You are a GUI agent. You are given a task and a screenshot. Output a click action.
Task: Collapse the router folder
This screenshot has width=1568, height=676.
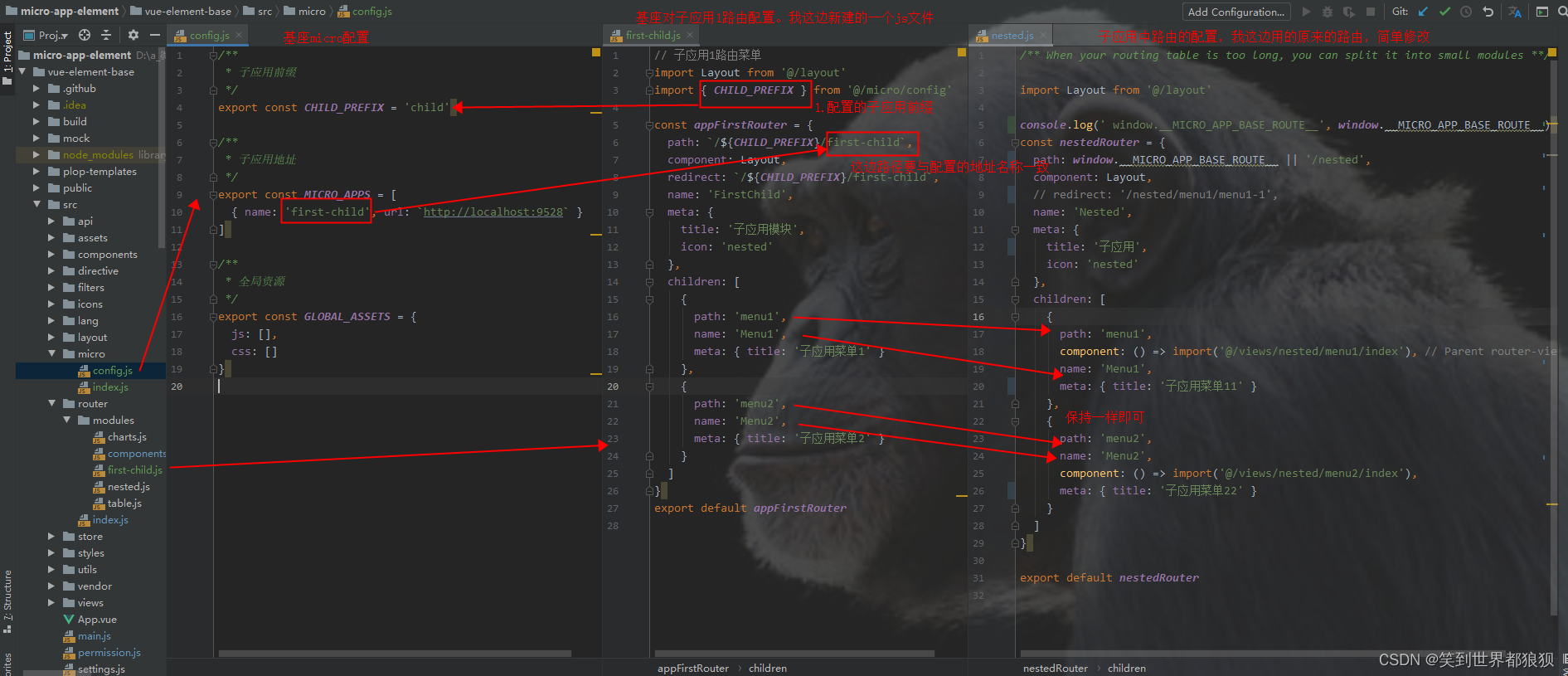[x=51, y=404]
